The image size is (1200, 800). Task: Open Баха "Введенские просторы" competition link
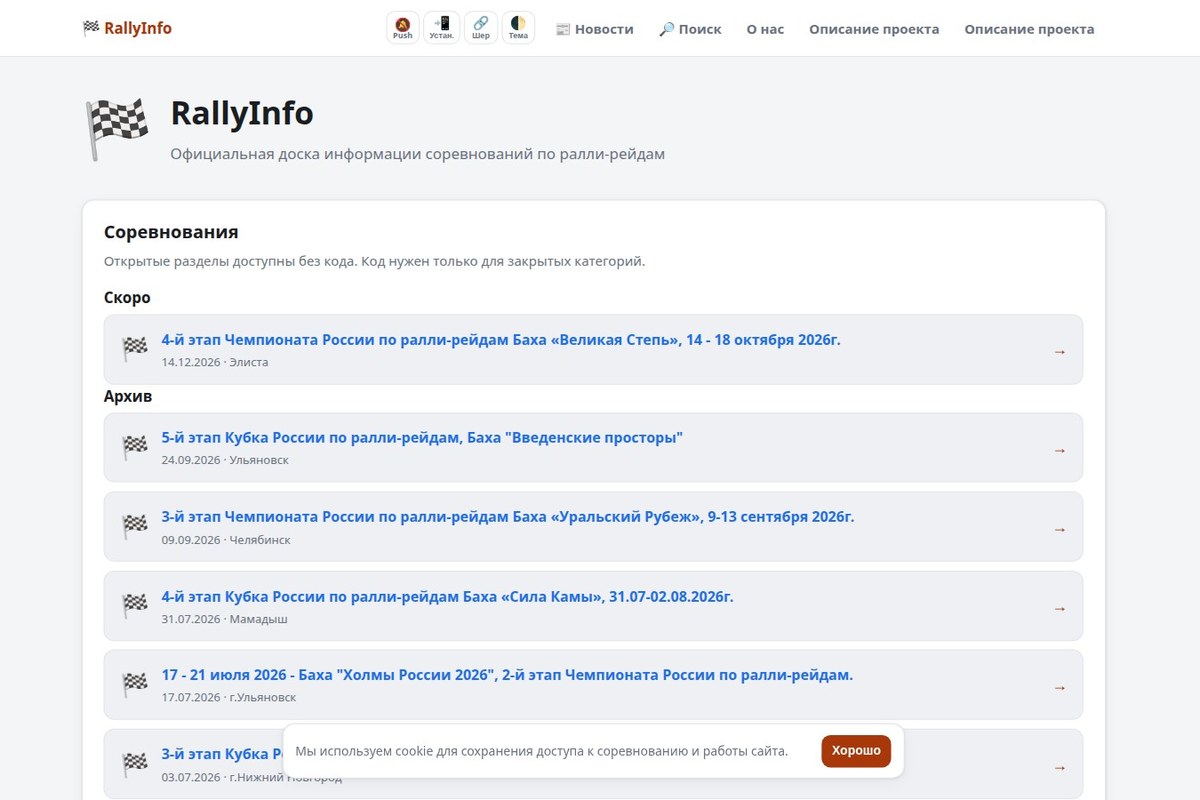422,438
